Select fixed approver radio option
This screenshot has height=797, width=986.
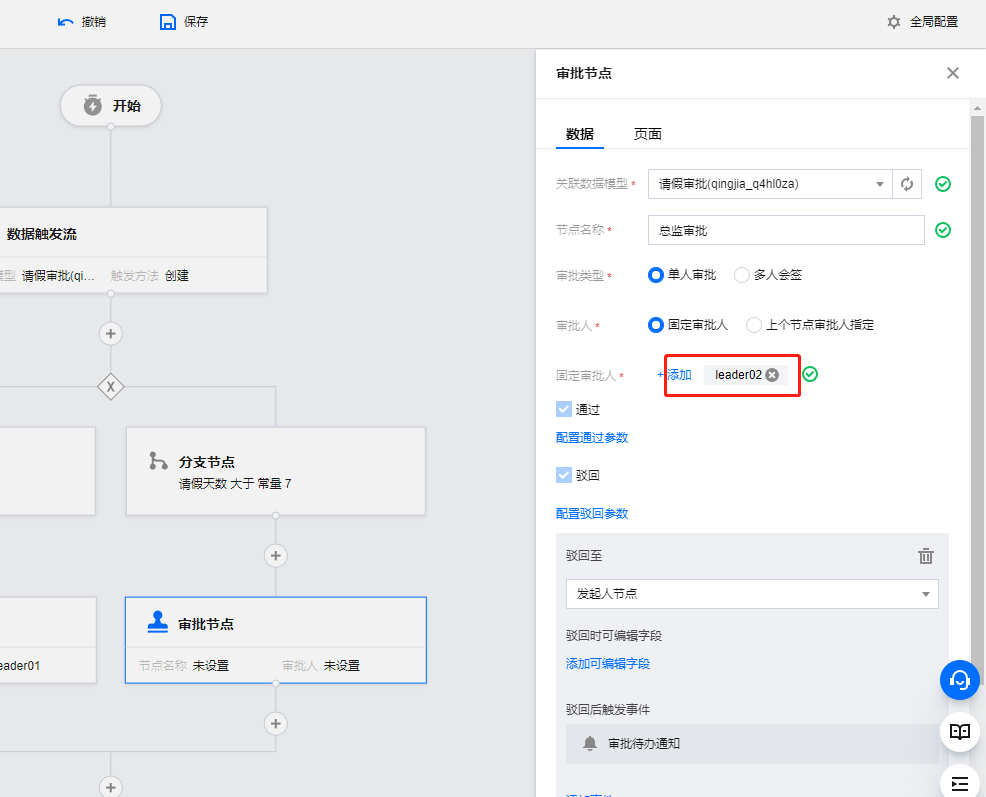pyautogui.click(x=656, y=325)
